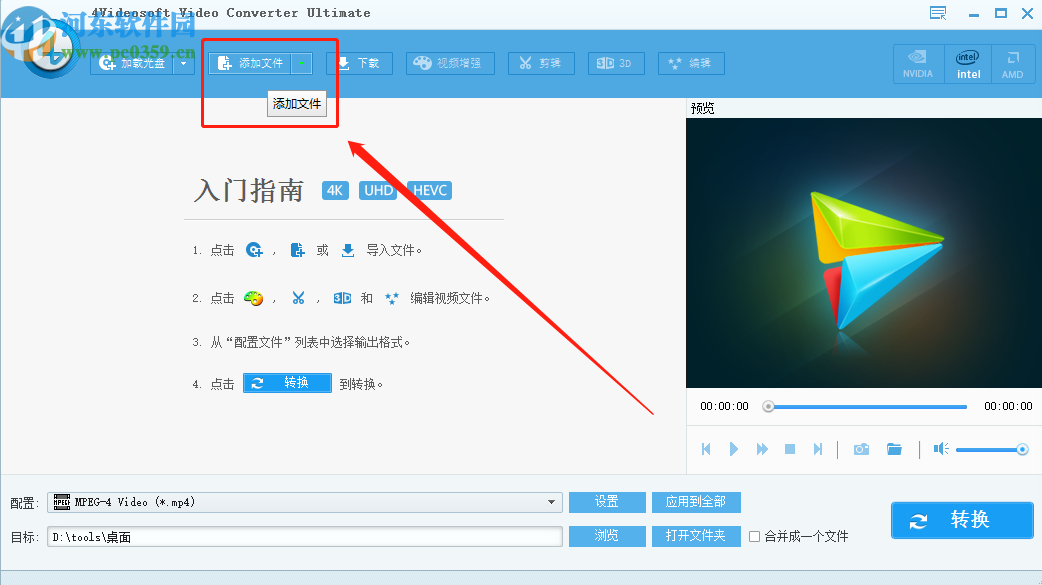Open the Clip (剪辑) scissors tool
Screen dimensions: 1042x585
click(x=541, y=63)
